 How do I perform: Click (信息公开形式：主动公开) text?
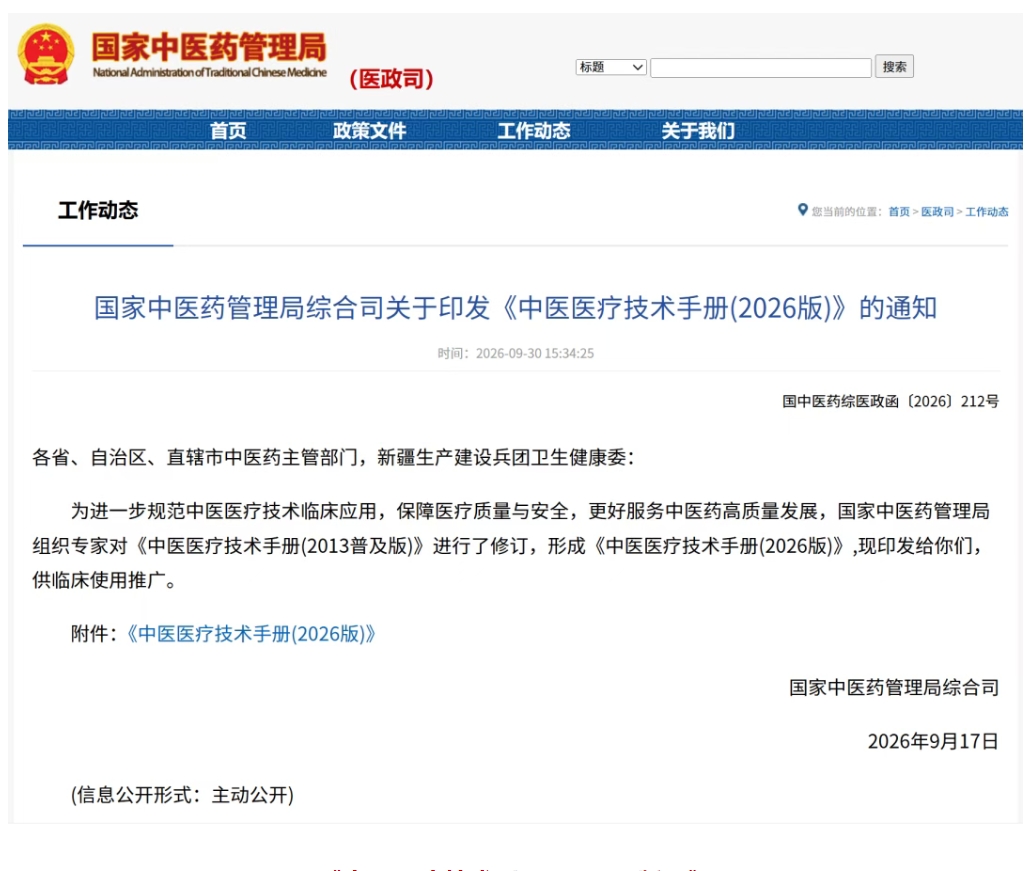point(182,795)
